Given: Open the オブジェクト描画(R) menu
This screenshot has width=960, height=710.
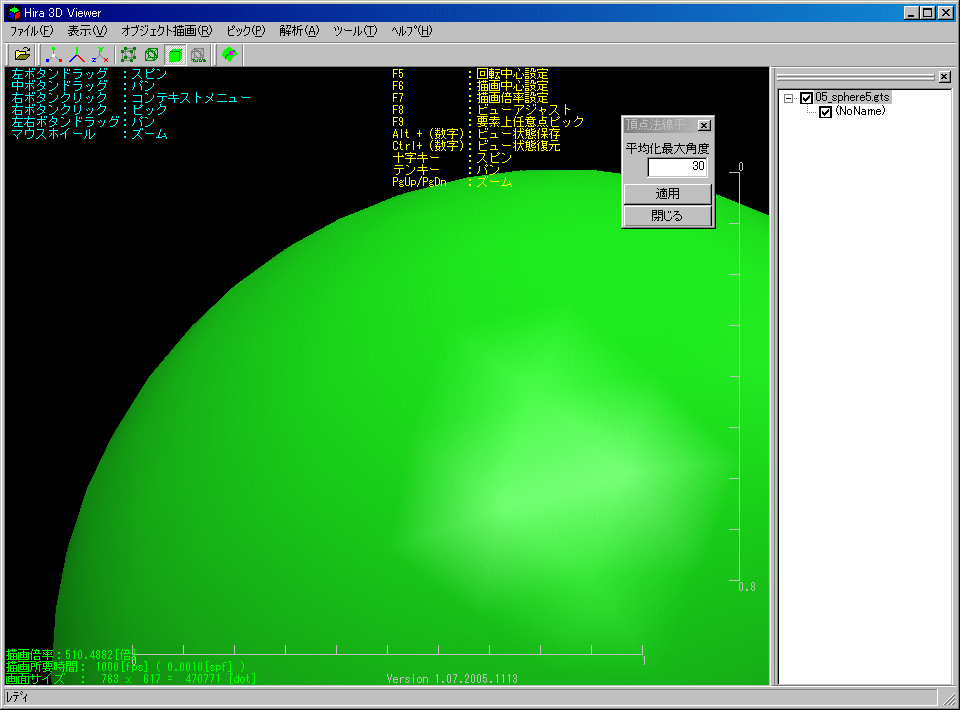Looking at the screenshot, I should 167,31.
